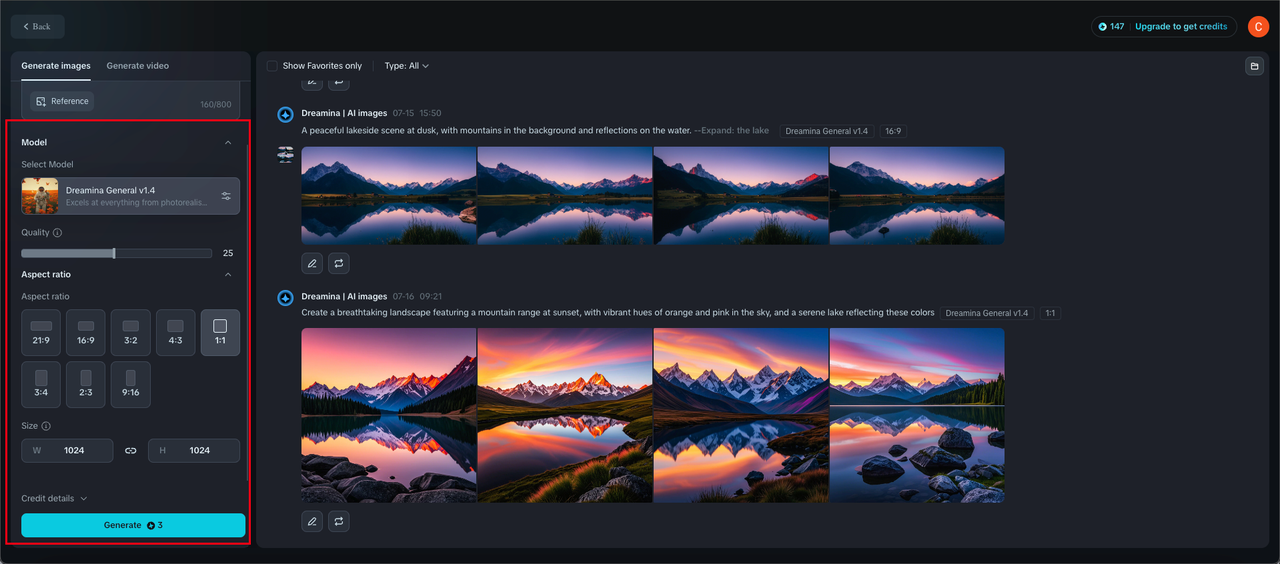The image size is (1280, 564).
Task: Open third sunset mountain image
Action: [x=741, y=415]
